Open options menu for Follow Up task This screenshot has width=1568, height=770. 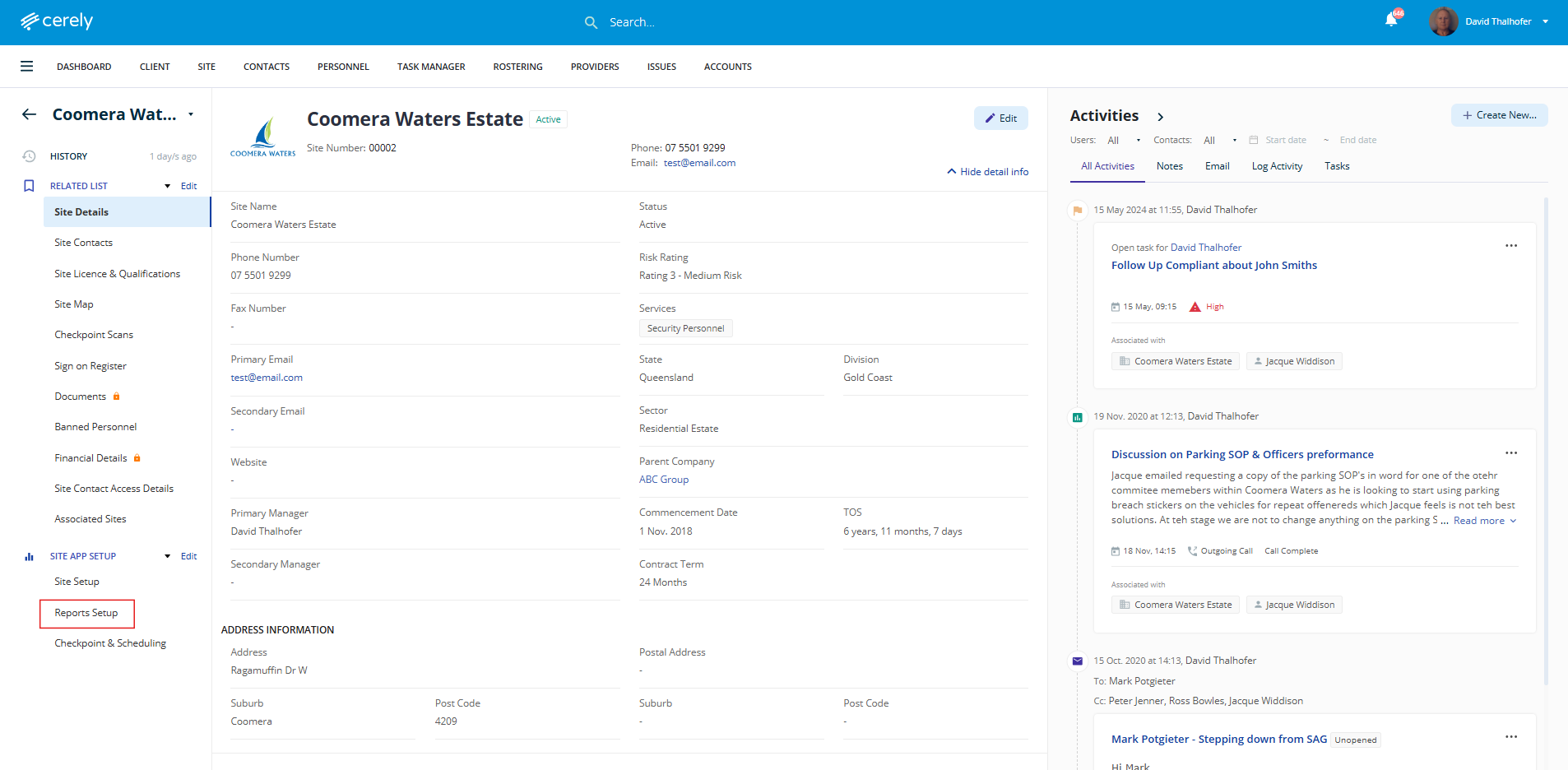click(1510, 246)
